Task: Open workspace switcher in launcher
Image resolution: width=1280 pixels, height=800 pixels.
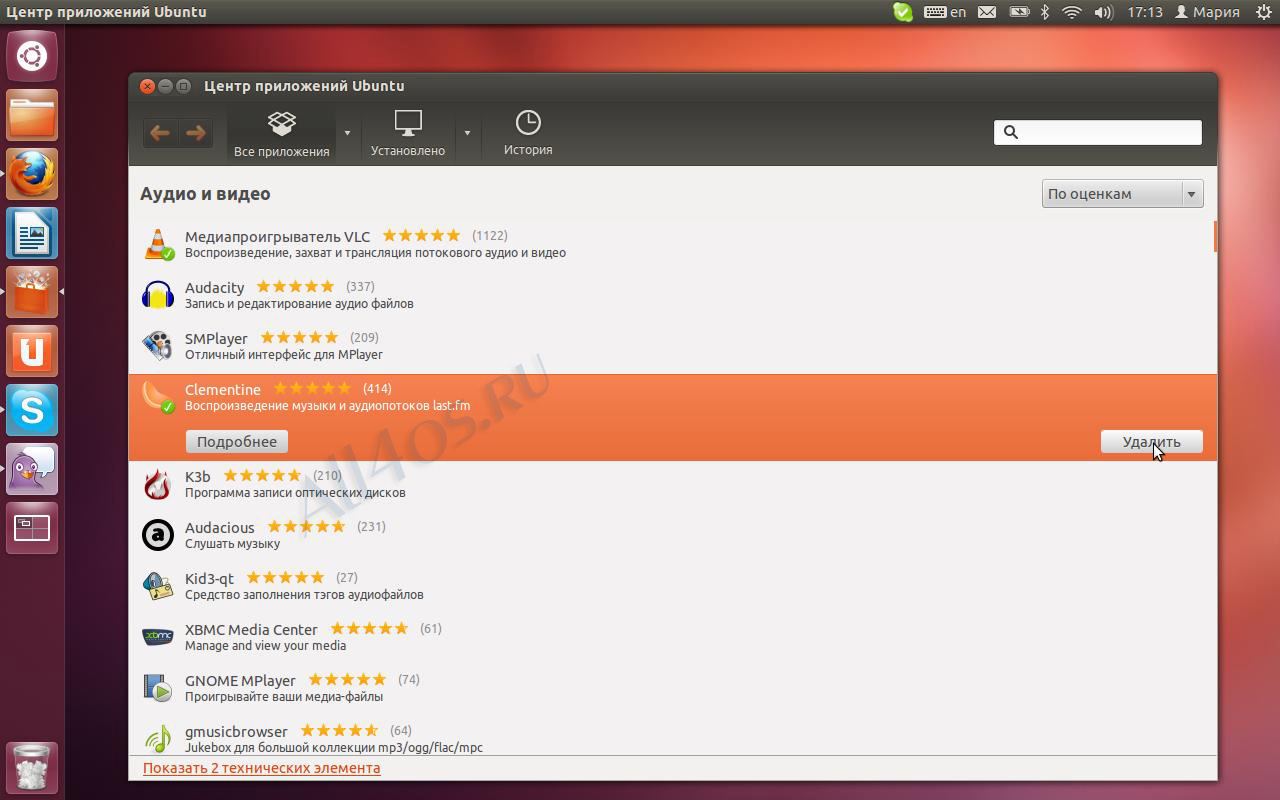Action: pos(32,528)
